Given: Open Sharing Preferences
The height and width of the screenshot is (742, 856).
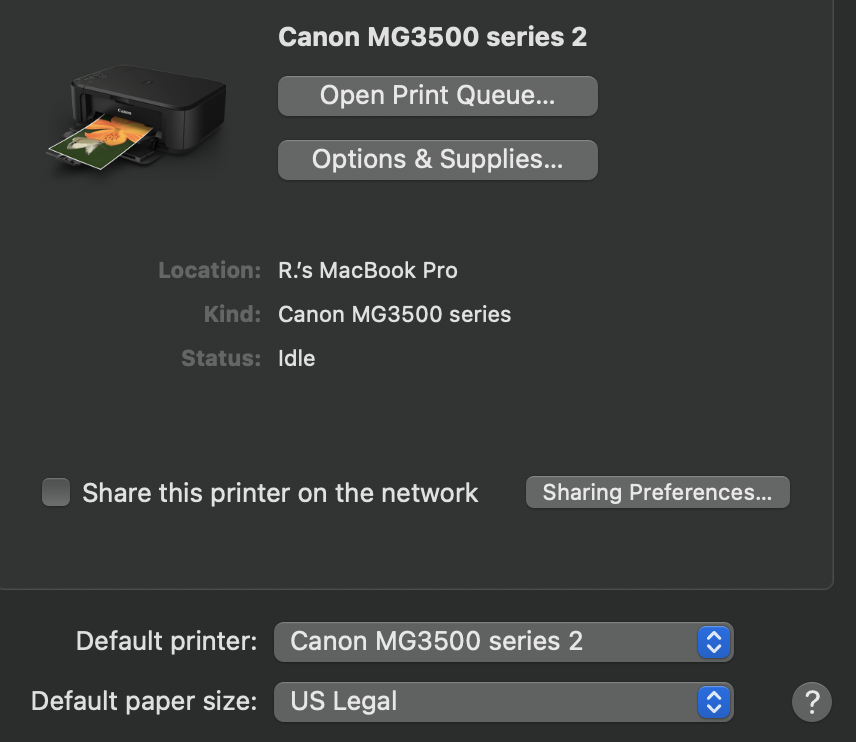Looking at the screenshot, I should (x=657, y=492).
